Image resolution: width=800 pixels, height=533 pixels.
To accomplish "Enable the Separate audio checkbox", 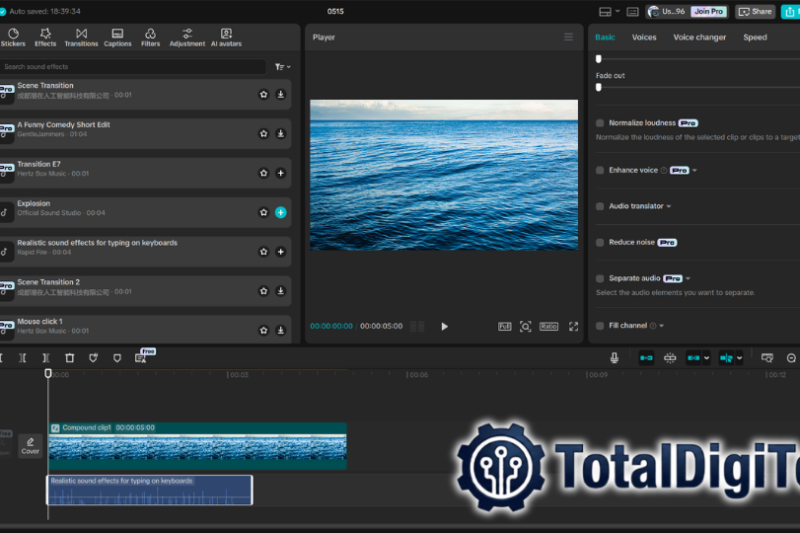I will pos(600,278).
